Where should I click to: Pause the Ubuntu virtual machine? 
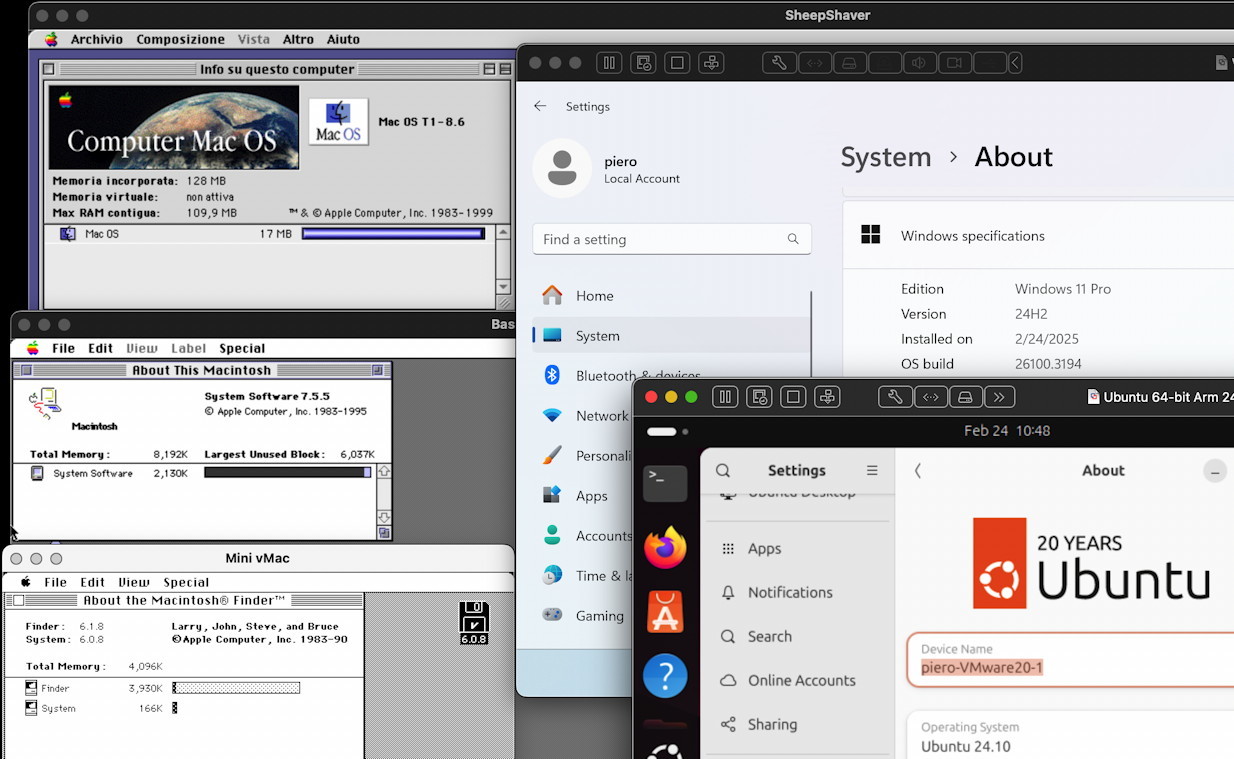coord(726,397)
